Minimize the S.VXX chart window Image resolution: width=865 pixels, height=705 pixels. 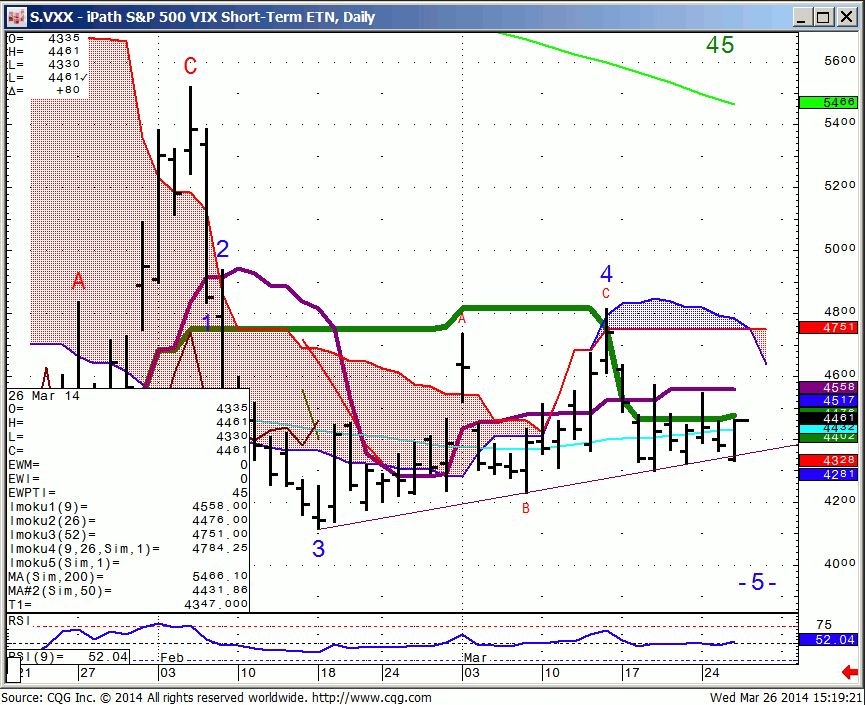click(802, 17)
